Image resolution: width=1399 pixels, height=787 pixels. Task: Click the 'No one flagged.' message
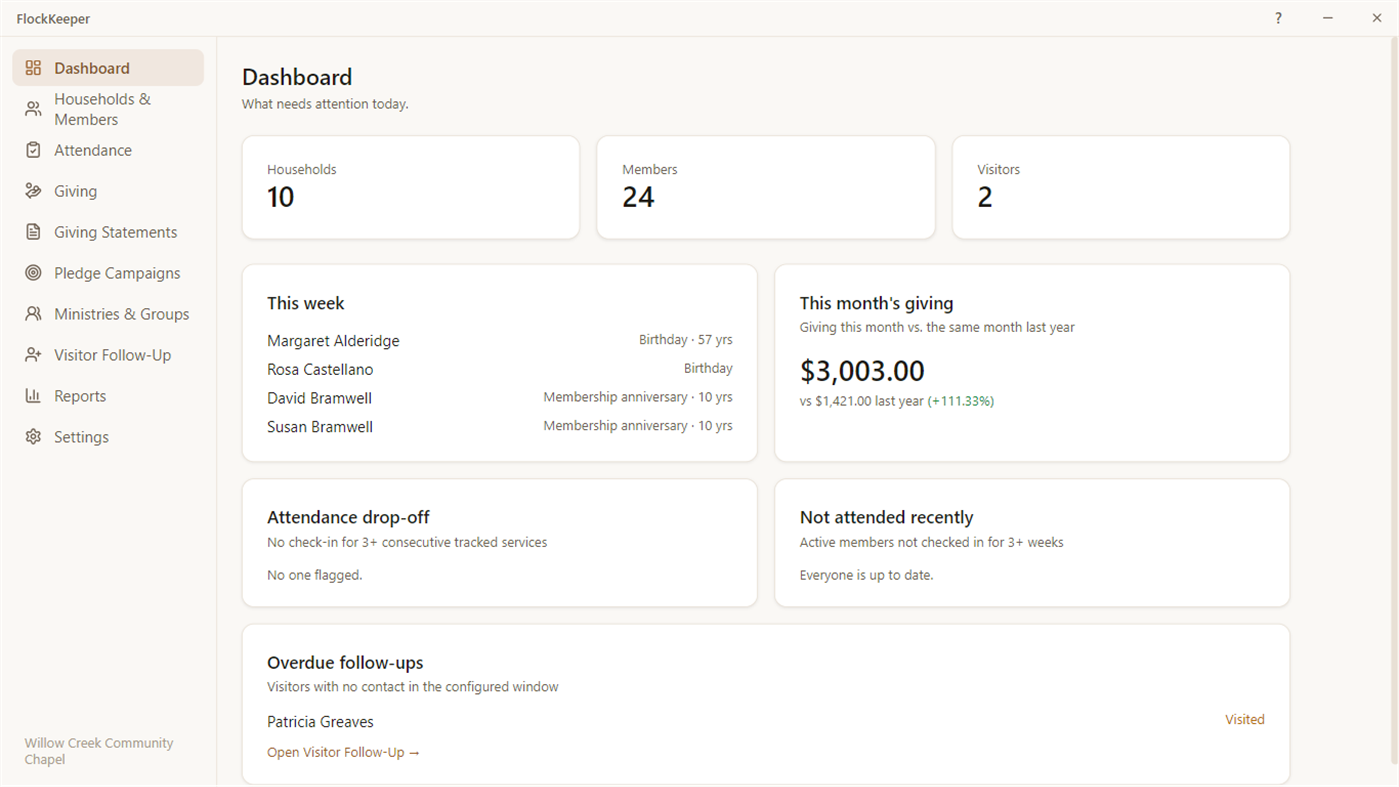[314, 575]
